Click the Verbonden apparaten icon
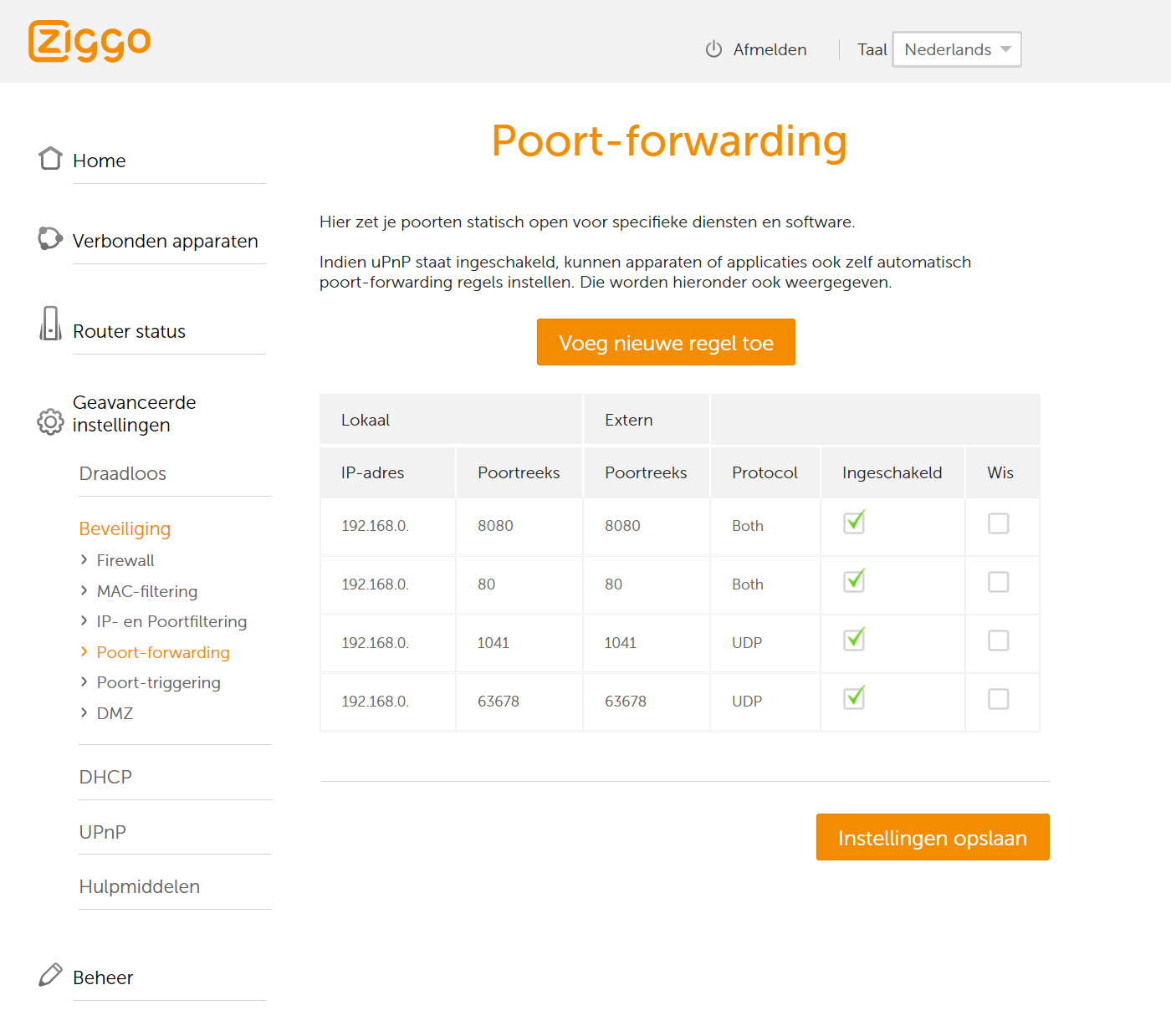The image size is (1171, 1036). [x=50, y=238]
